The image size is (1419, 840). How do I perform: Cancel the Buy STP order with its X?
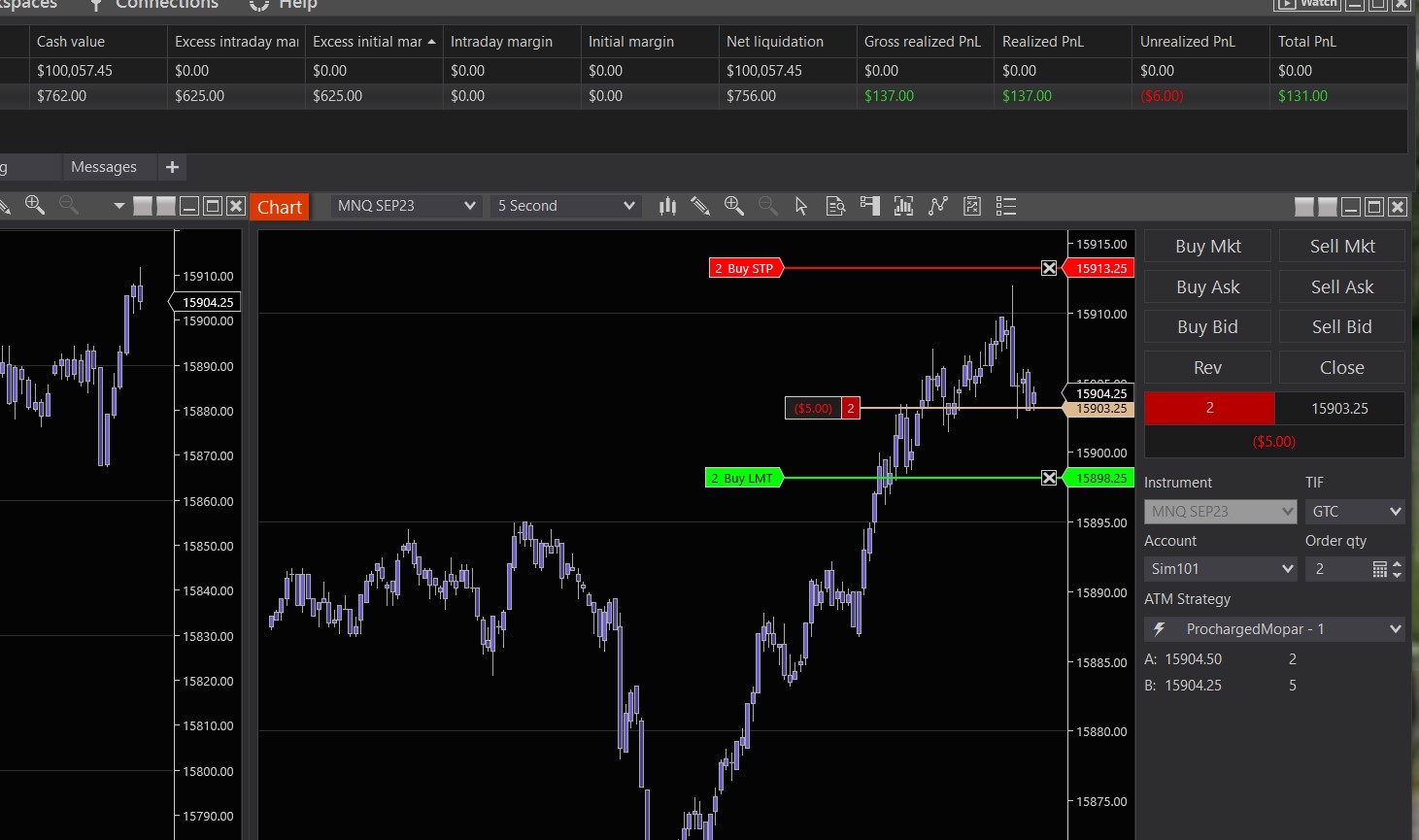(x=1049, y=268)
